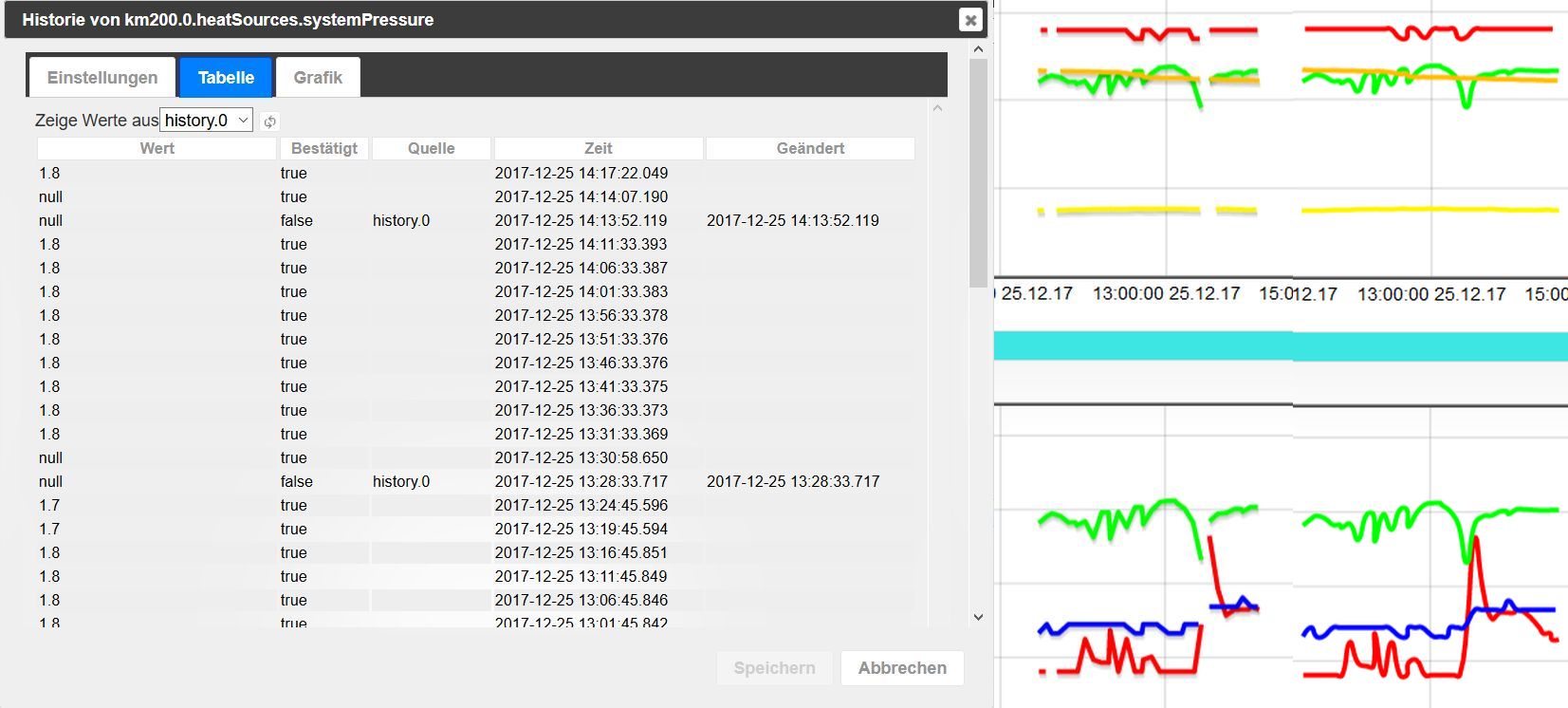Click the 'true' Bestätigt cell in the 13:30:58.650 row
The width and height of the screenshot is (1568, 708).
(x=294, y=457)
